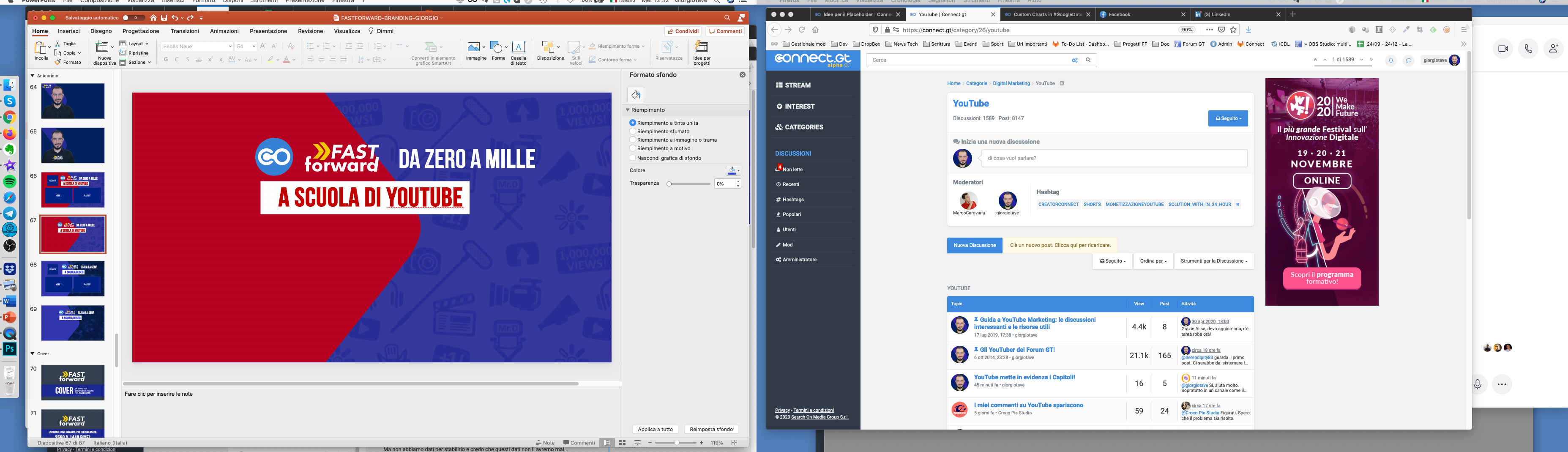Save the presentation with the floppy icon
The image size is (1568, 452).
point(164,18)
